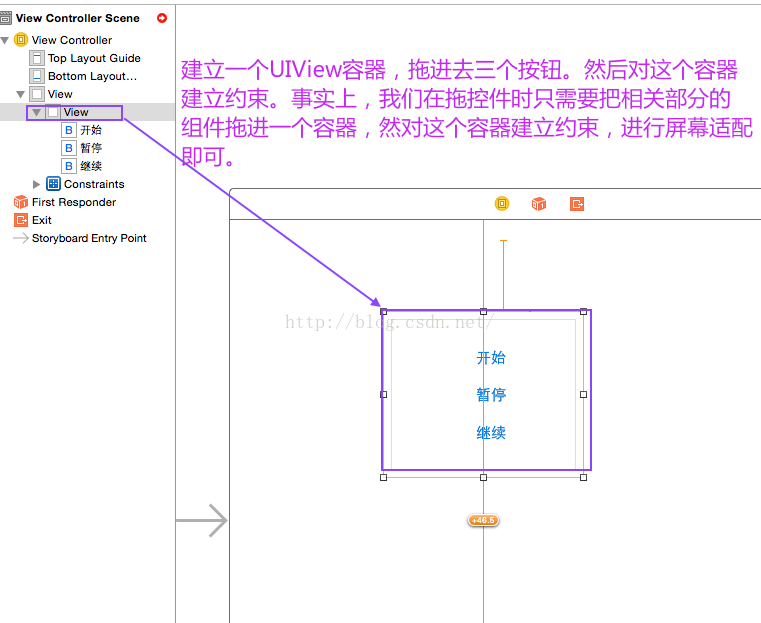Click the bottom-right resize handle of container
The height and width of the screenshot is (623, 761).
(x=583, y=477)
